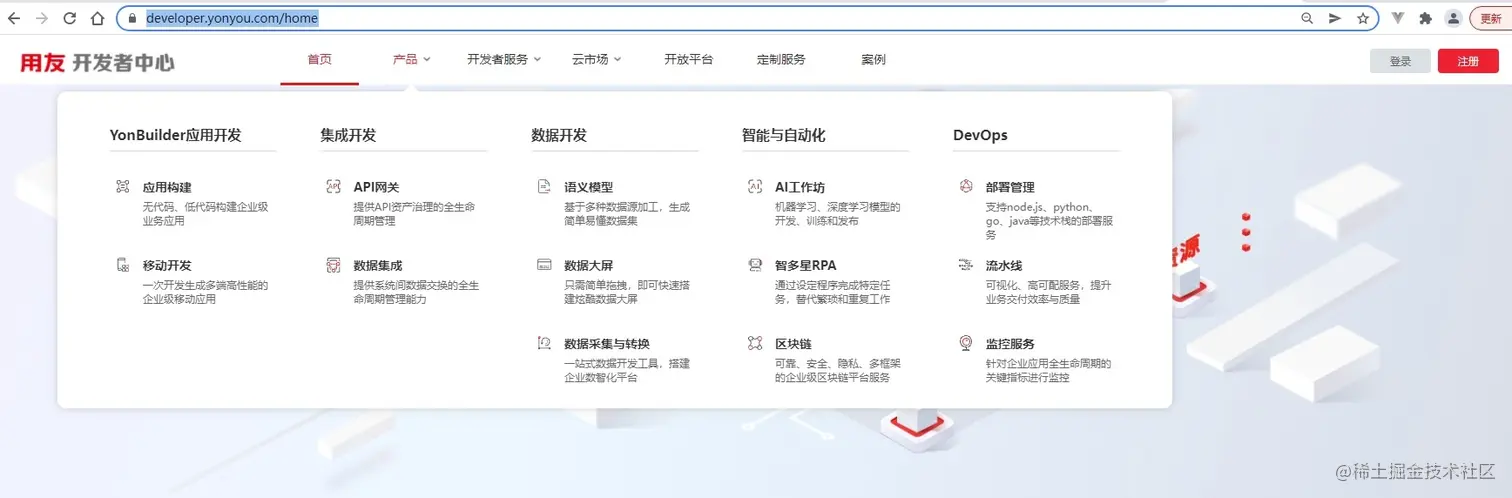Click the 智多星RPA robot icon

756,265
